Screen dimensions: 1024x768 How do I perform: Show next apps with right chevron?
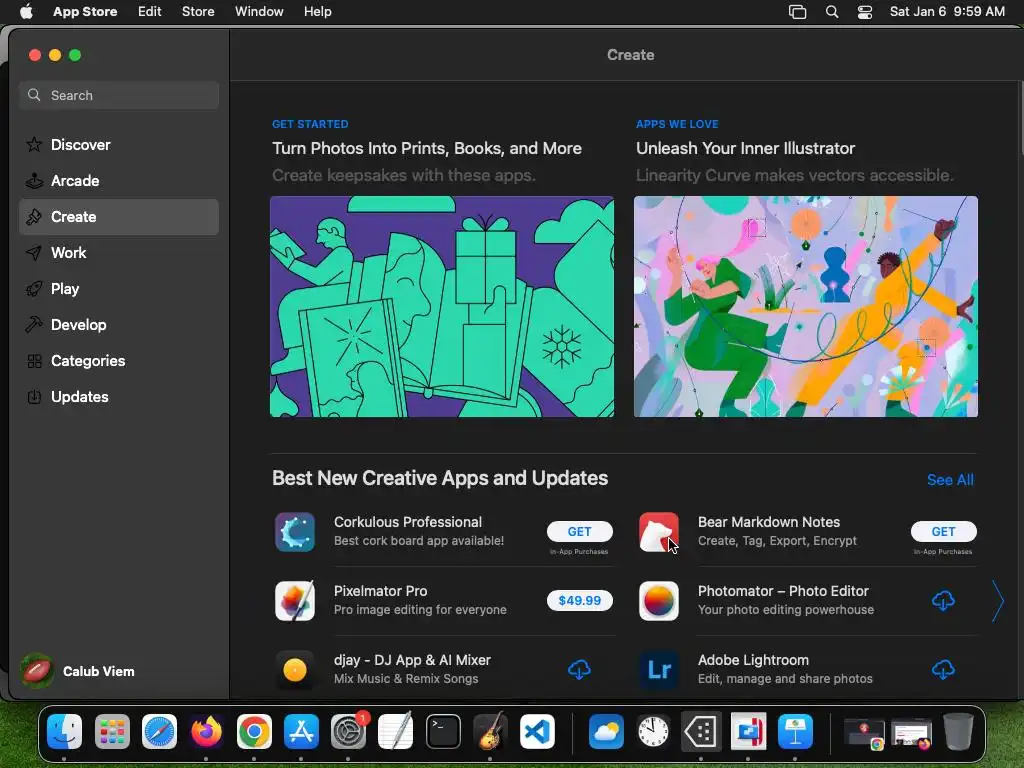997,600
